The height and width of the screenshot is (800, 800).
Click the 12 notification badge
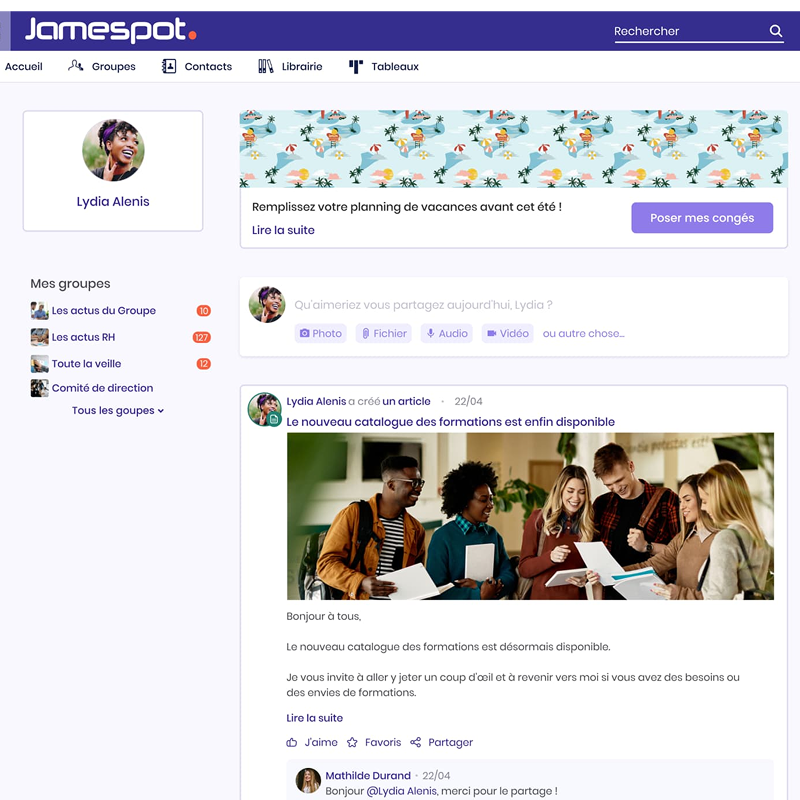(204, 364)
